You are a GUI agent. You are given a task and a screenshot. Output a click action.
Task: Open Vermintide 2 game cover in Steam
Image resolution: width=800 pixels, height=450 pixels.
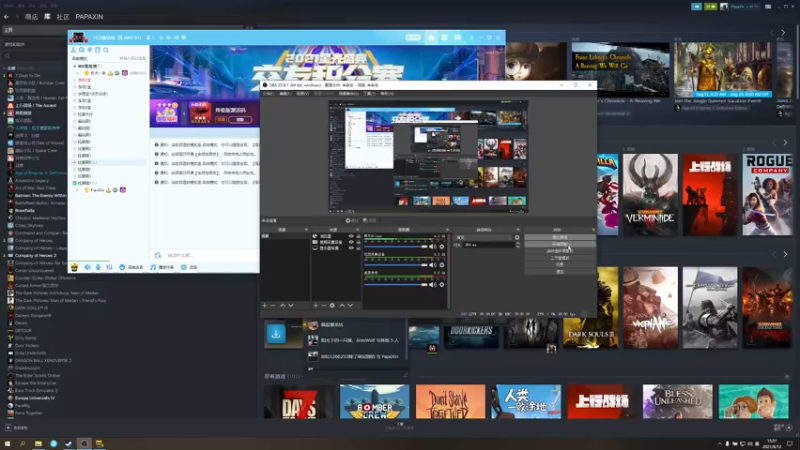(x=650, y=194)
